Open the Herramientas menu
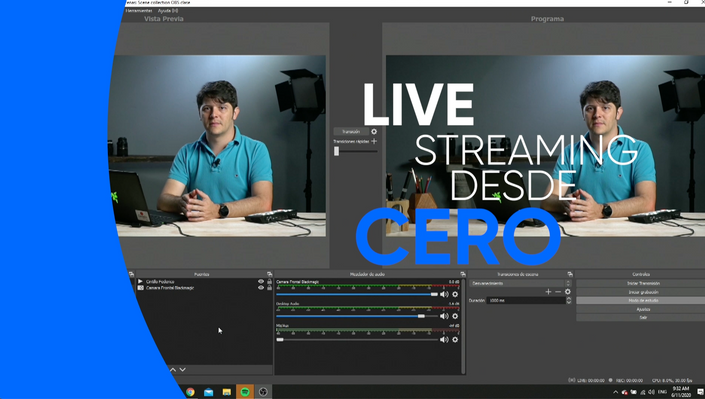The width and height of the screenshot is (705, 399). [x=139, y=10]
